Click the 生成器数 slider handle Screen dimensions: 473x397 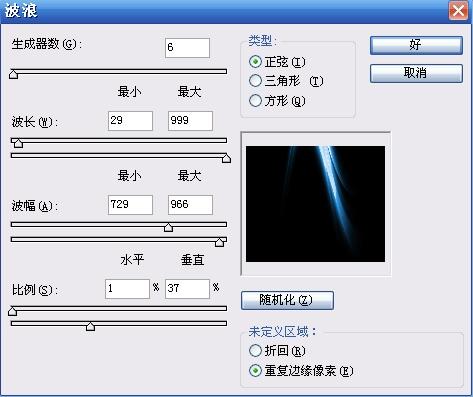13,74
